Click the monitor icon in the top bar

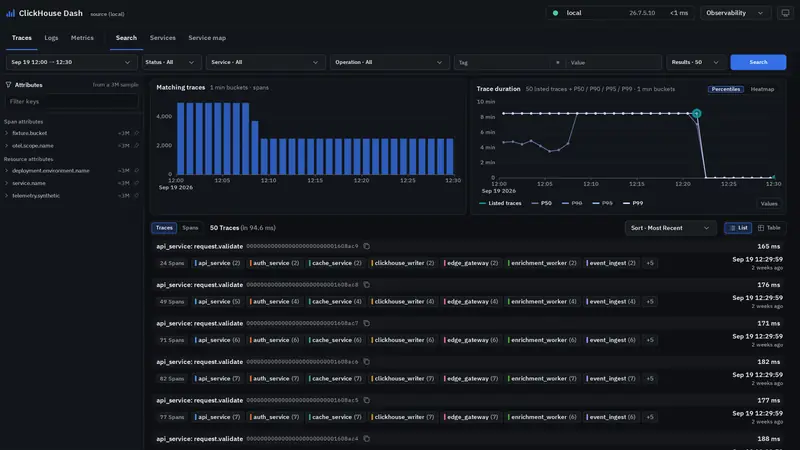(x=785, y=13)
